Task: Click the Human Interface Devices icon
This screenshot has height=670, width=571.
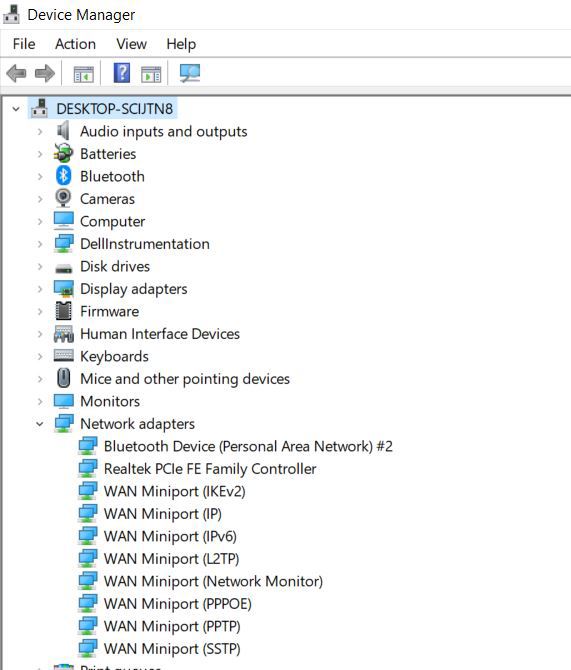Action: click(x=64, y=334)
